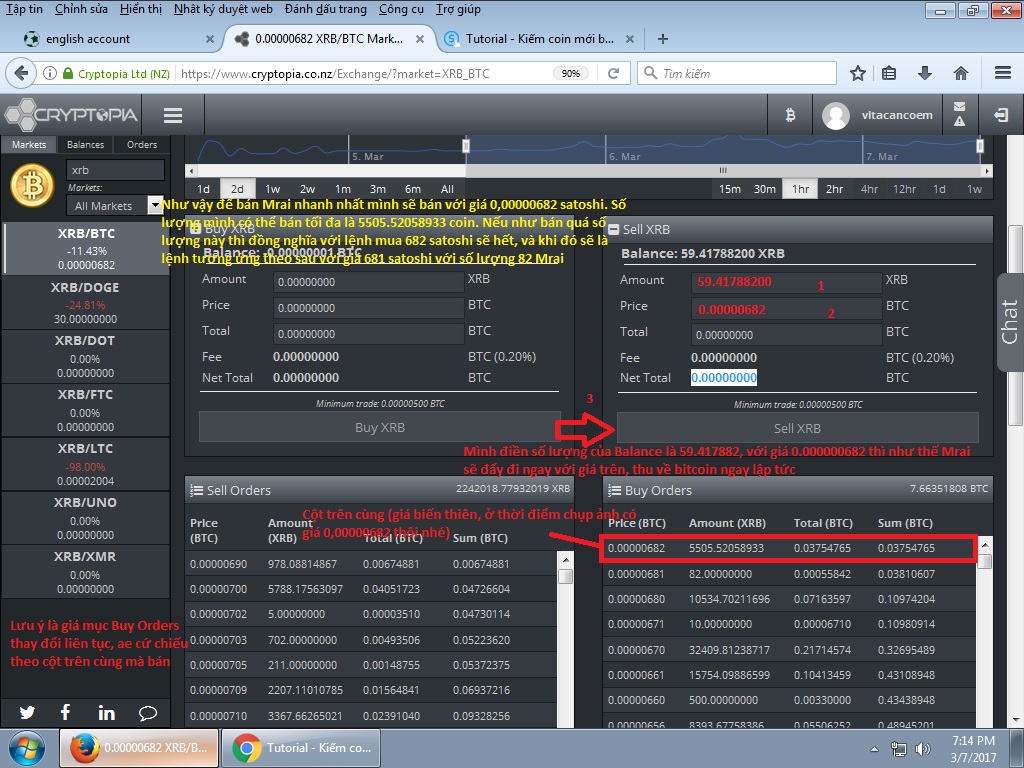Click the page zoom 90% indicator
This screenshot has height=768, width=1024.
(x=571, y=73)
